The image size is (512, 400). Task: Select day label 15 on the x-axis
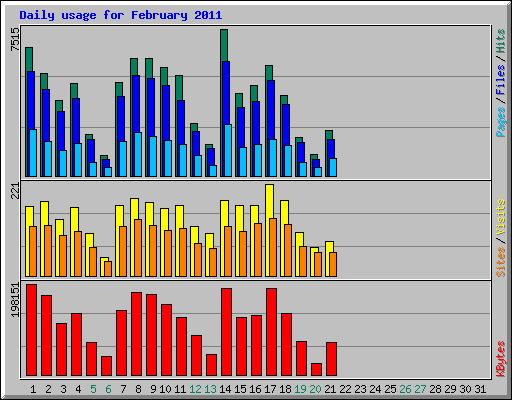coord(240,389)
